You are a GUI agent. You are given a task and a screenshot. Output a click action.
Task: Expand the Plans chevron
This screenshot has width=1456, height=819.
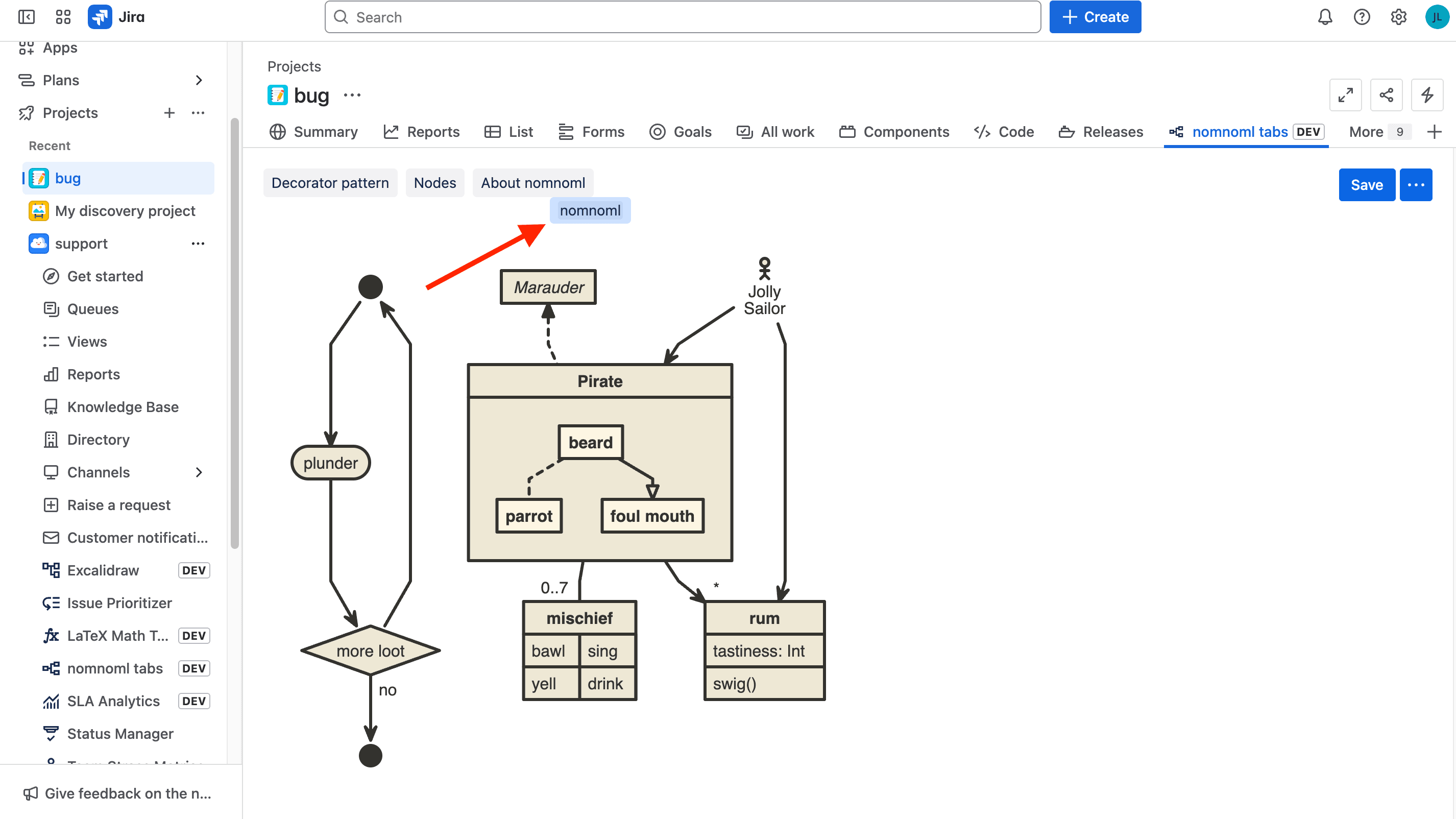[x=199, y=80]
